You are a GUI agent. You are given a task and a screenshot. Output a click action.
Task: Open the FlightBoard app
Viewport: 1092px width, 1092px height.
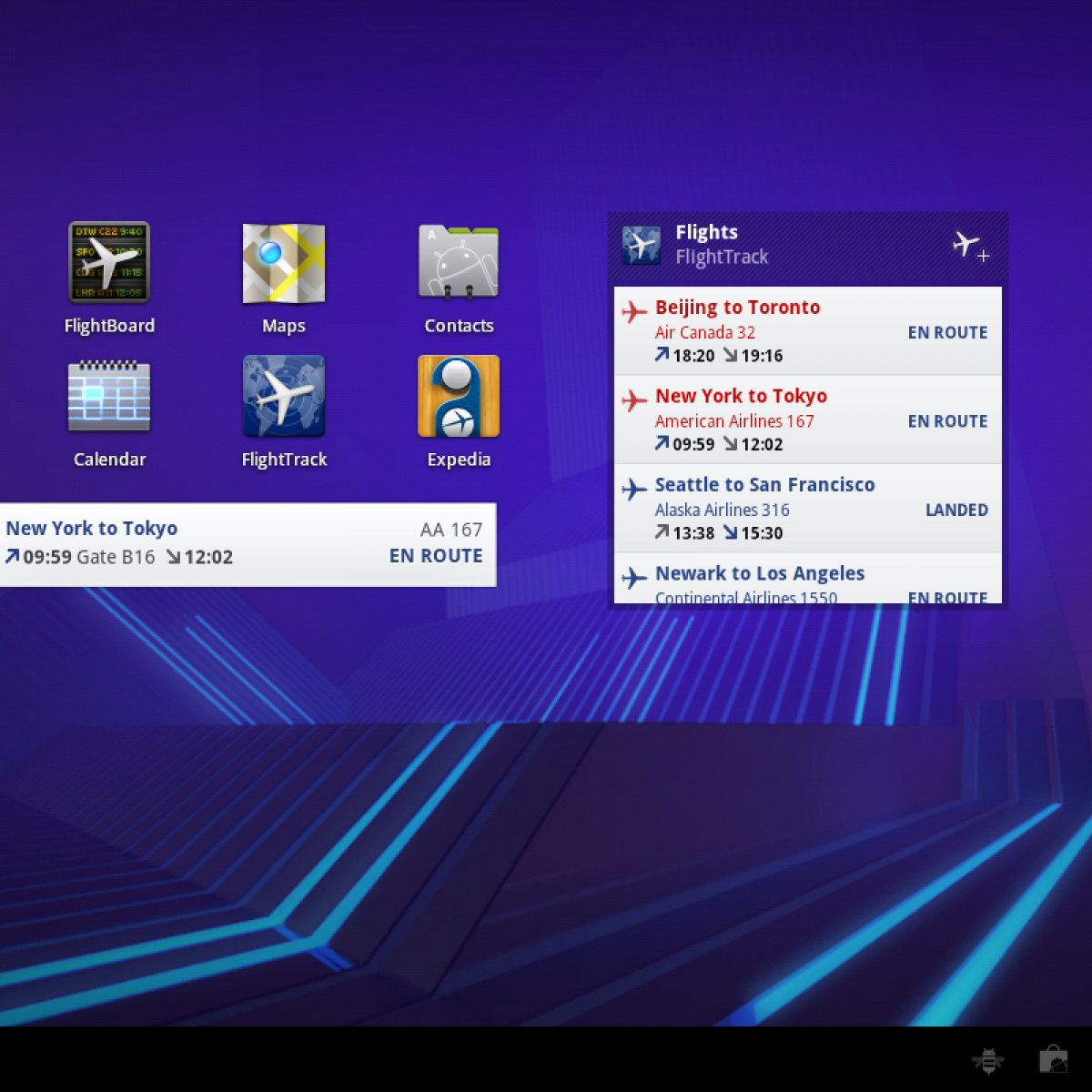click(x=109, y=264)
